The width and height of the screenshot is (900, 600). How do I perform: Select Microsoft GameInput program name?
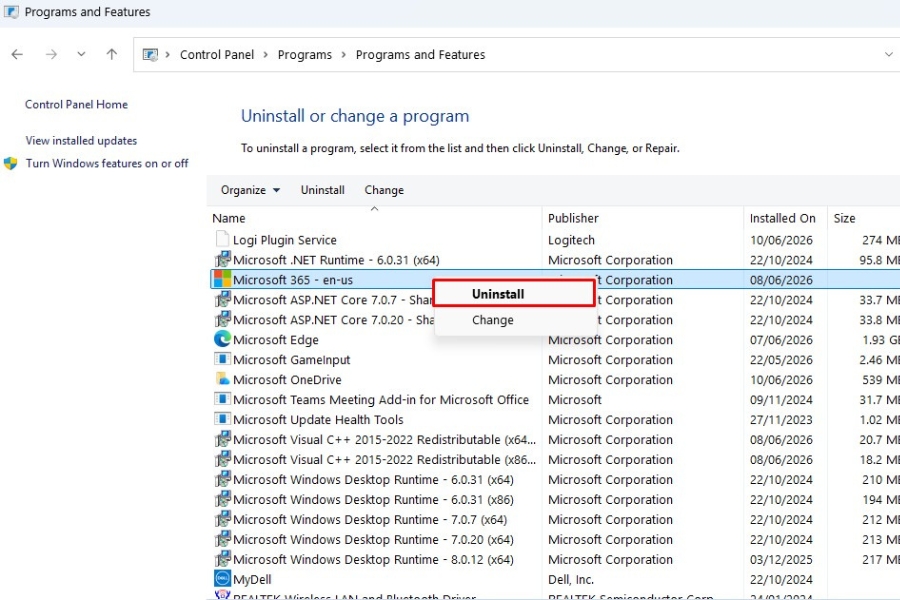point(292,360)
